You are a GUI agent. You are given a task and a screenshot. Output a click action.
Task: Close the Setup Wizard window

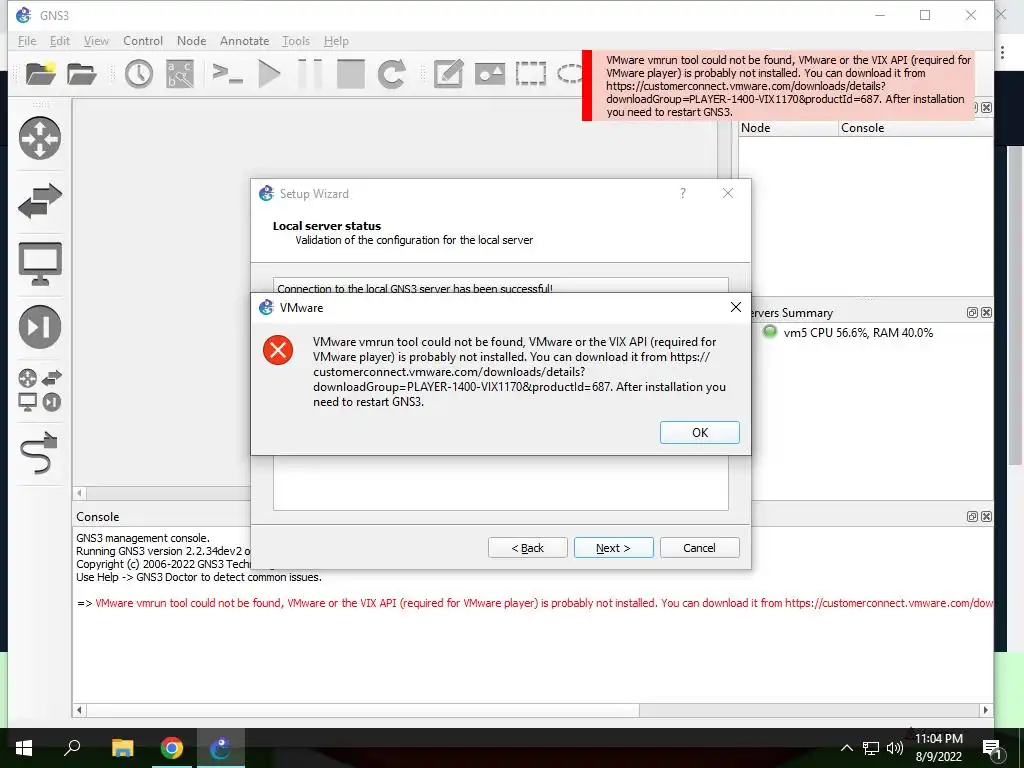point(728,193)
